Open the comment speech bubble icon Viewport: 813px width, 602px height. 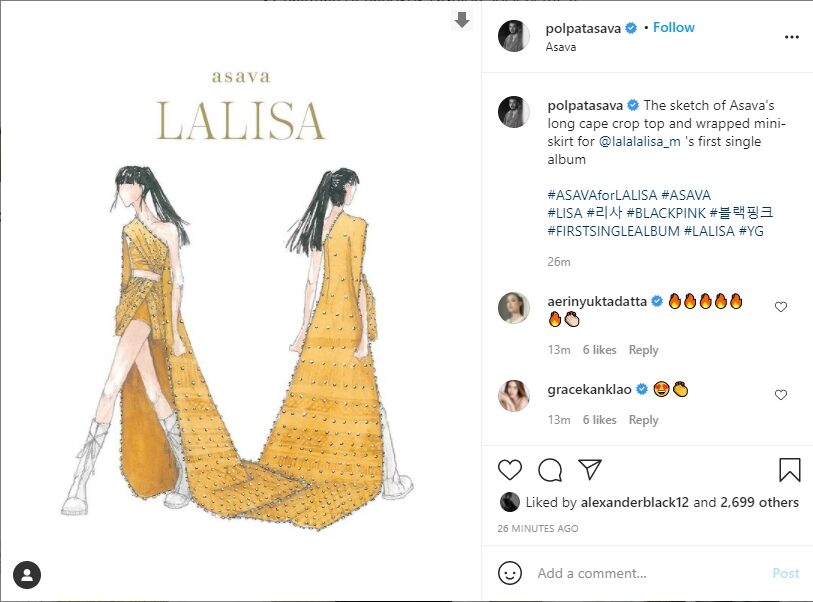[x=550, y=470]
